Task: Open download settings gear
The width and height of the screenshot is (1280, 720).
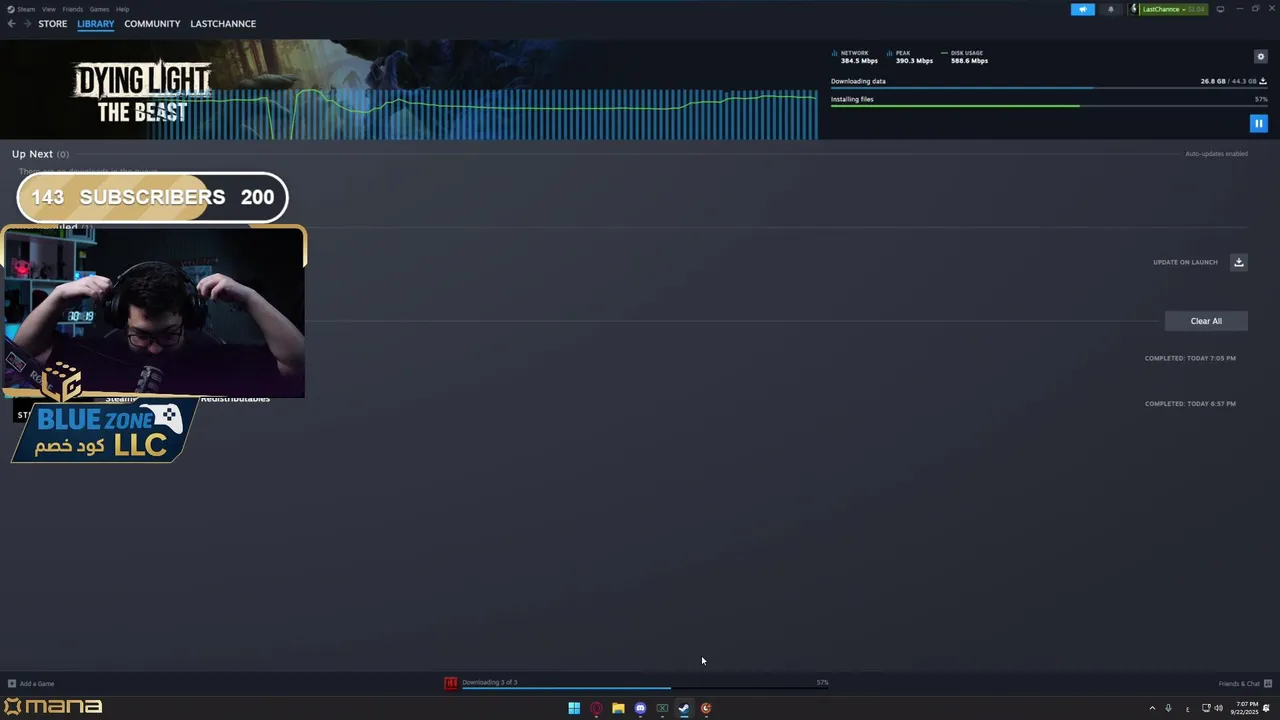Action: click(1260, 57)
